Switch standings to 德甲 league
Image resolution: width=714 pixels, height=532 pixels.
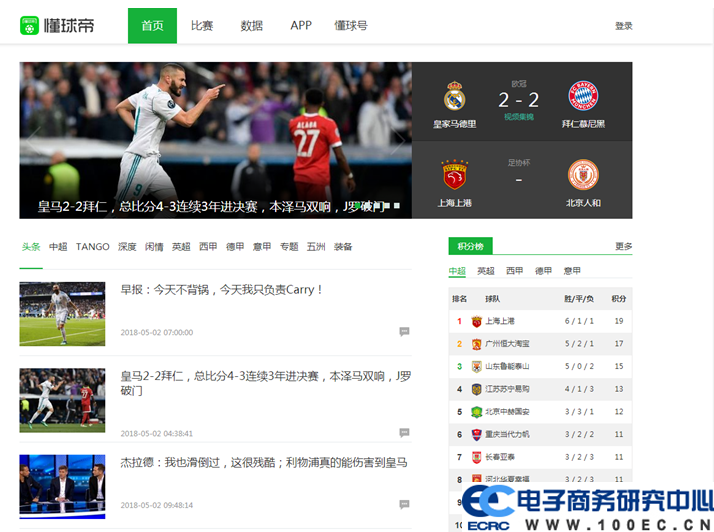[x=543, y=271]
